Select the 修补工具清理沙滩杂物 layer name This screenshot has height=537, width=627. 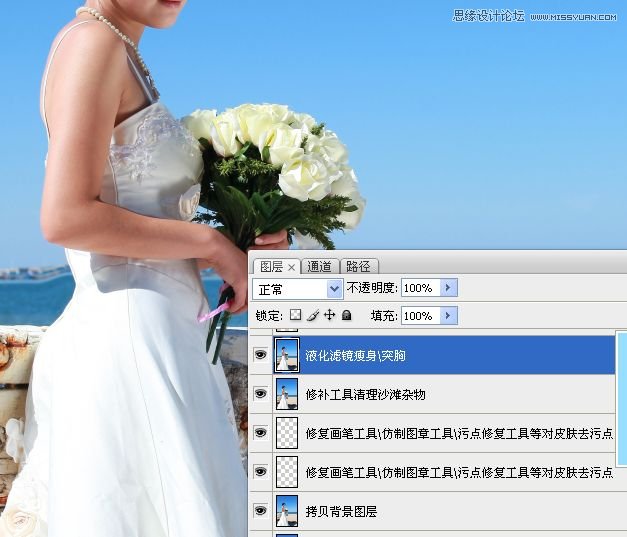click(x=365, y=395)
